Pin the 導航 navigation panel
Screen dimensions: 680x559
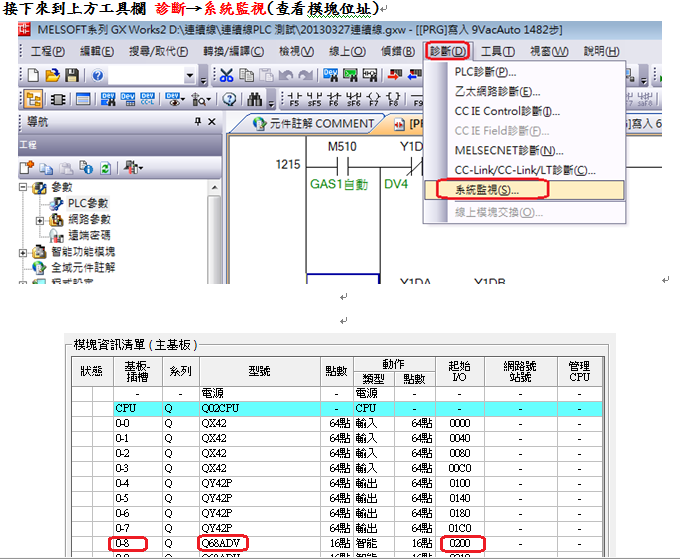click(x=196, y=122)
